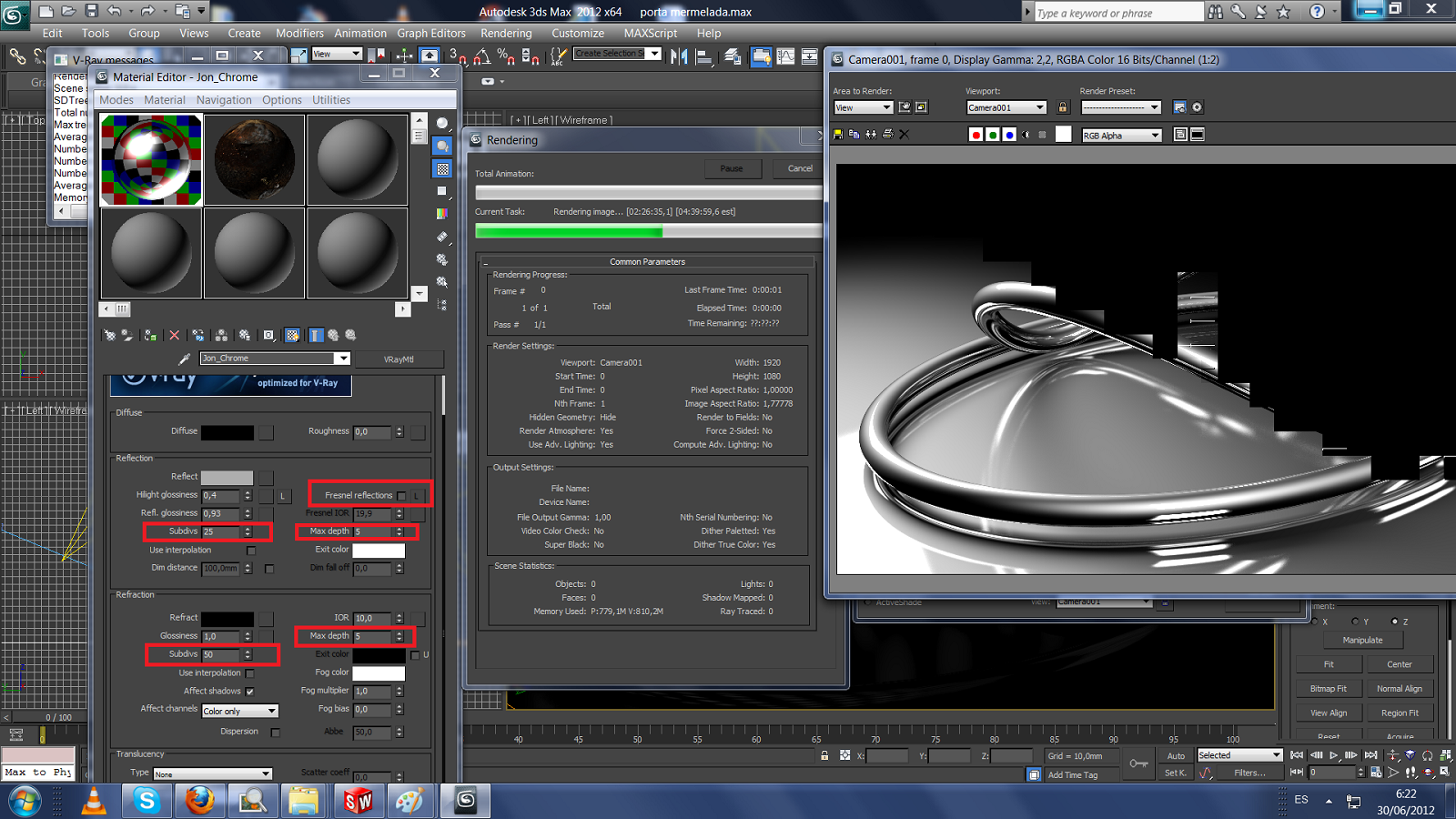Screen dimensions: 1456x819
Task: Open Video Color Check rainbow icon
Action: click(442, 214)
